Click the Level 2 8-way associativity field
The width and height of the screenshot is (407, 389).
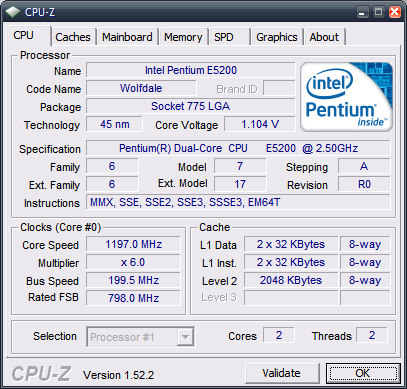(x=365, y=280)
